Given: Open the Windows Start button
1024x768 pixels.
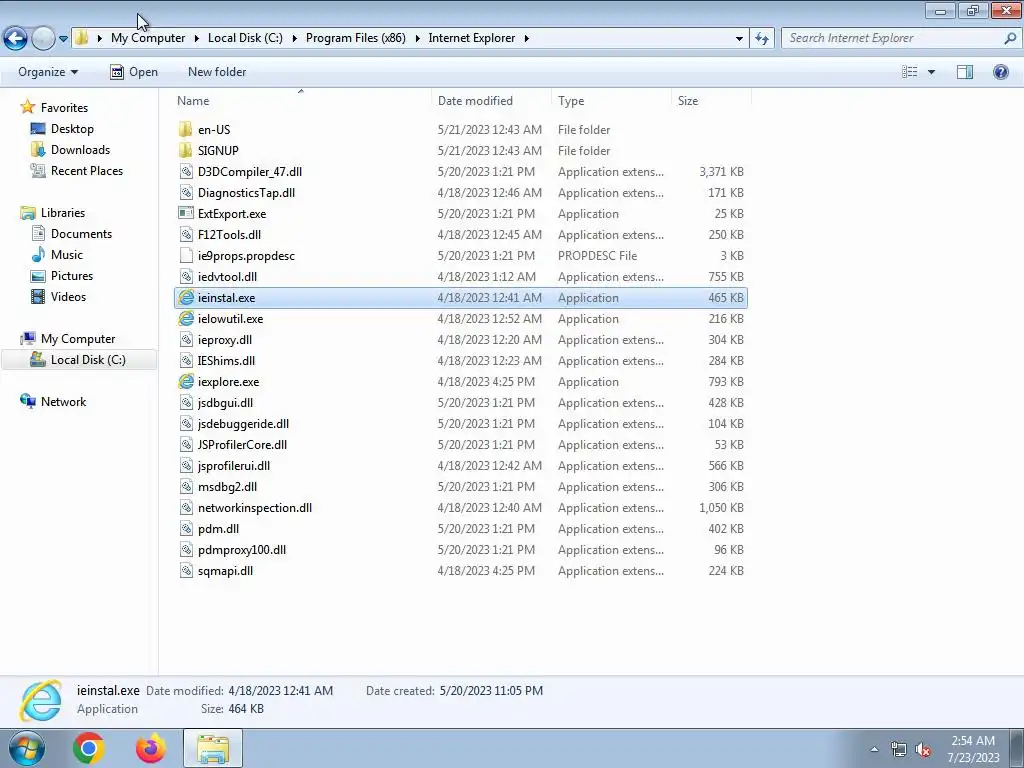Looking at the screenshot, I should click(27, 748).
